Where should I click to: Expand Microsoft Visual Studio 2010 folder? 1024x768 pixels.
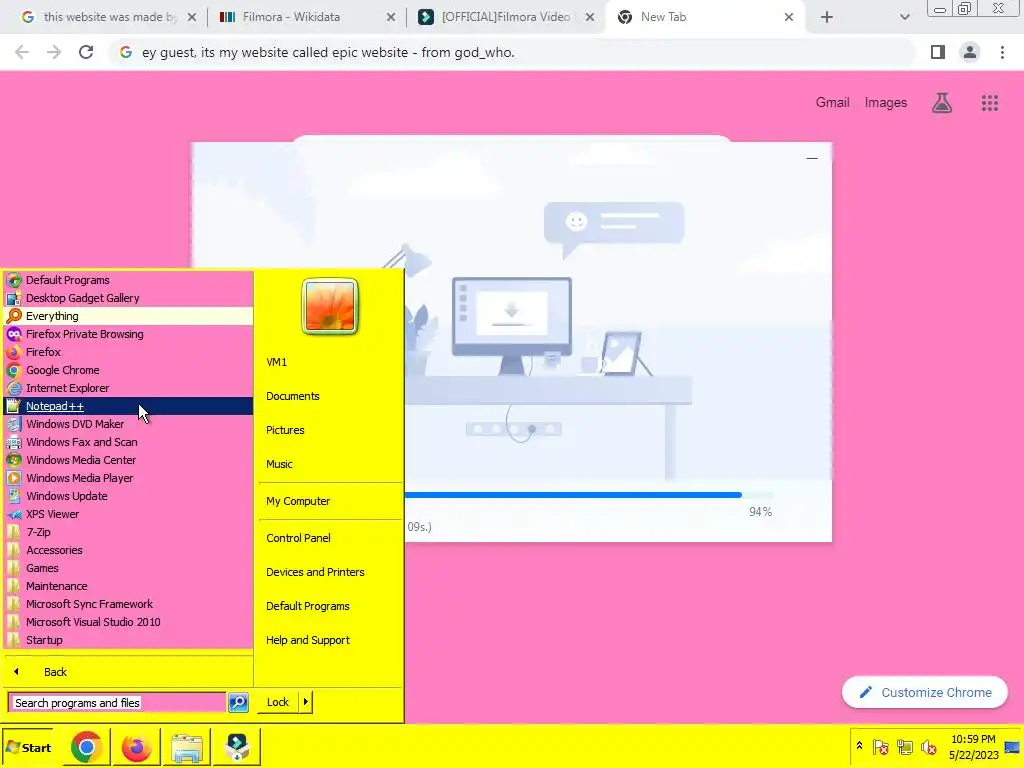(x=128, y=622)
